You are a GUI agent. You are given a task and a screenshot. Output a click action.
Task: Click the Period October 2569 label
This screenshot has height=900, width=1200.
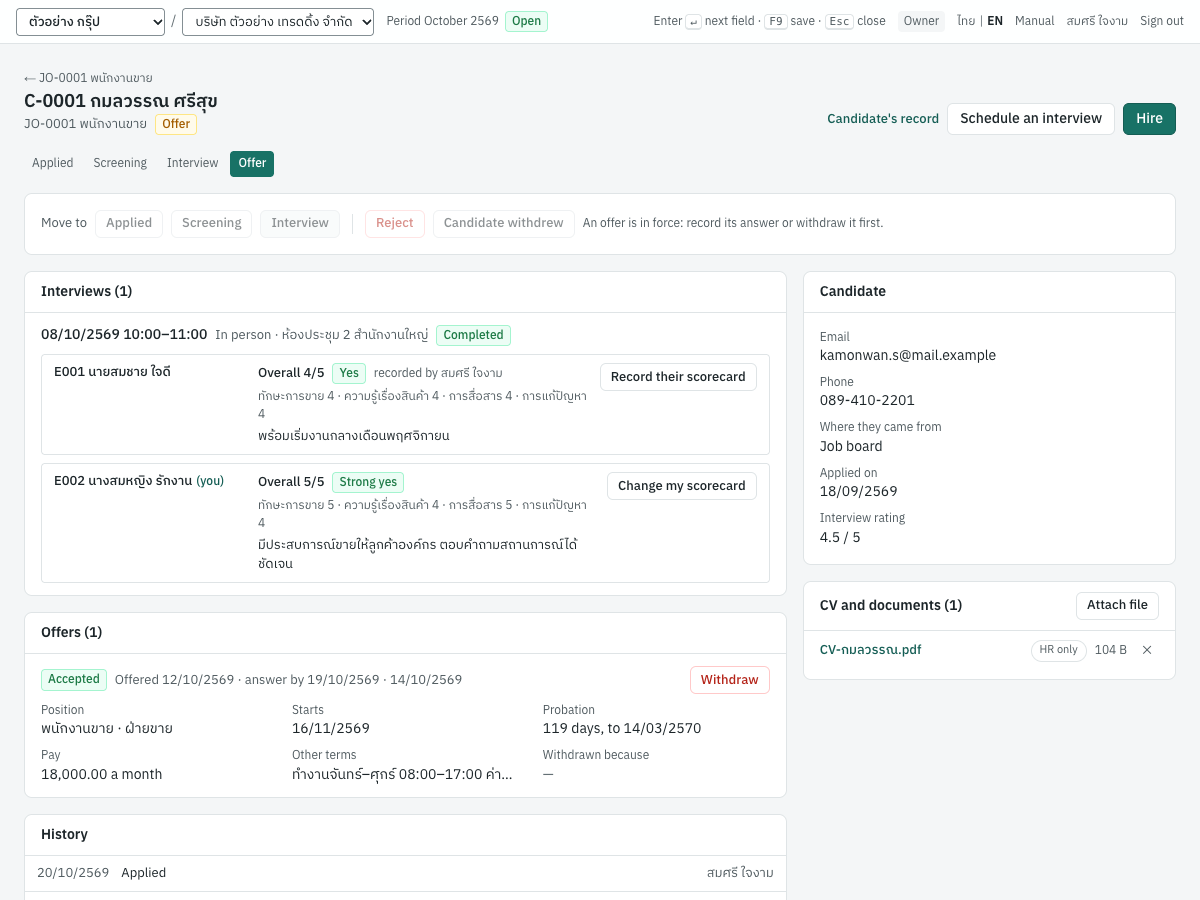tap(442, 21)
